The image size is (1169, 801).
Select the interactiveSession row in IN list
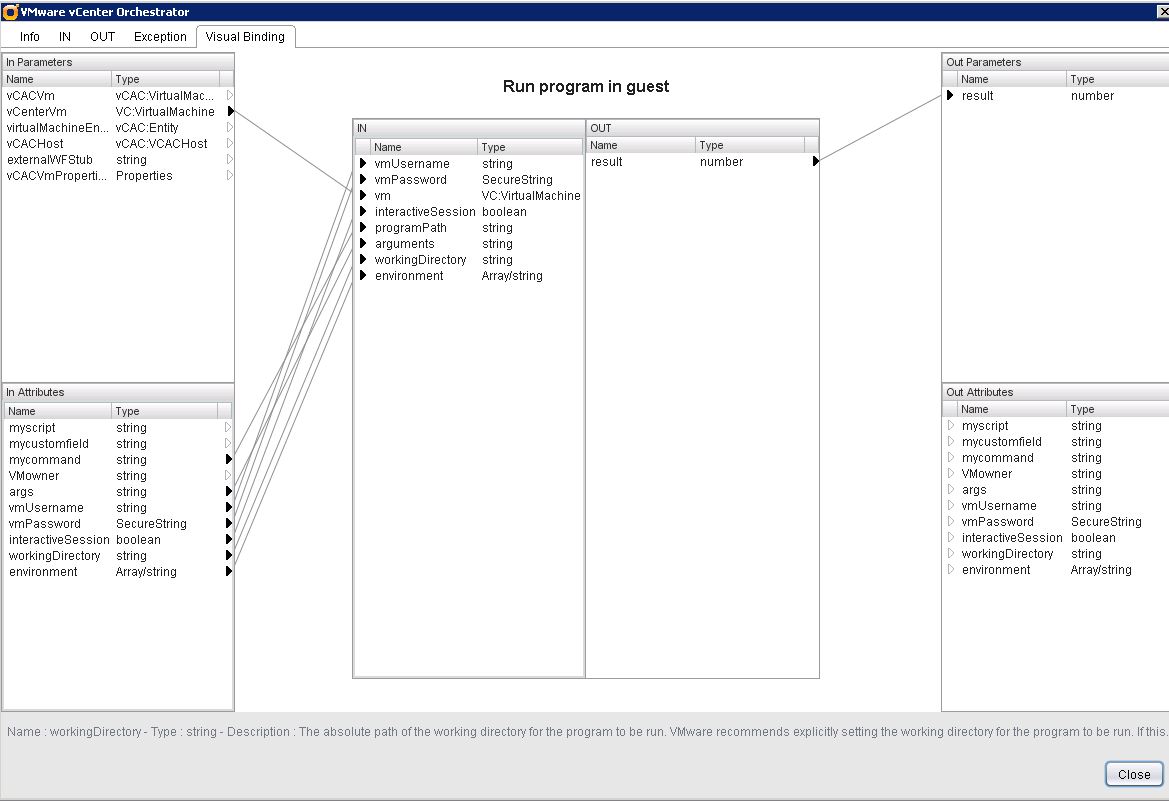(425, 212)
